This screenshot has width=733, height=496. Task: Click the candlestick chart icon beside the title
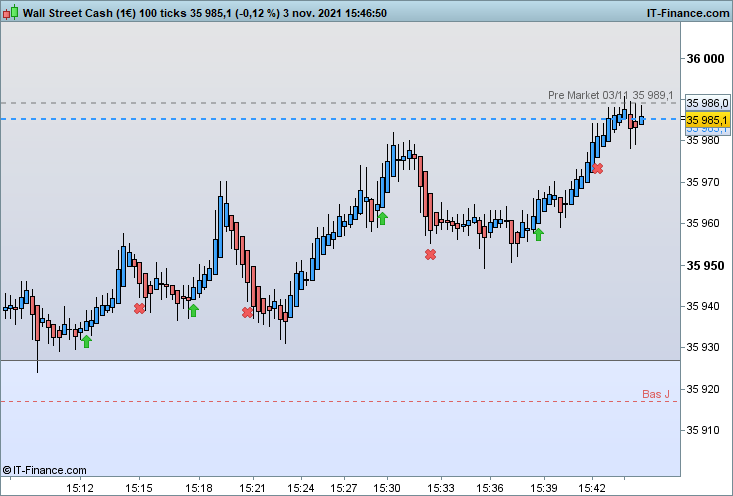(10, 13)
